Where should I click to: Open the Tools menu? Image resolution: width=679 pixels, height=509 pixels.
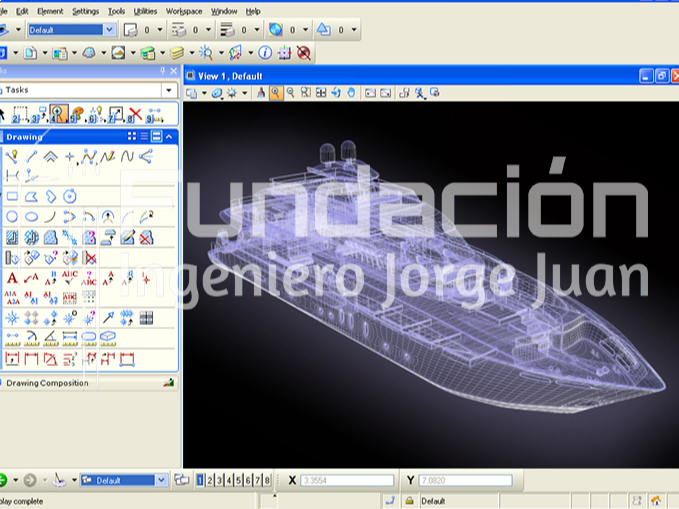coord(116,11)
